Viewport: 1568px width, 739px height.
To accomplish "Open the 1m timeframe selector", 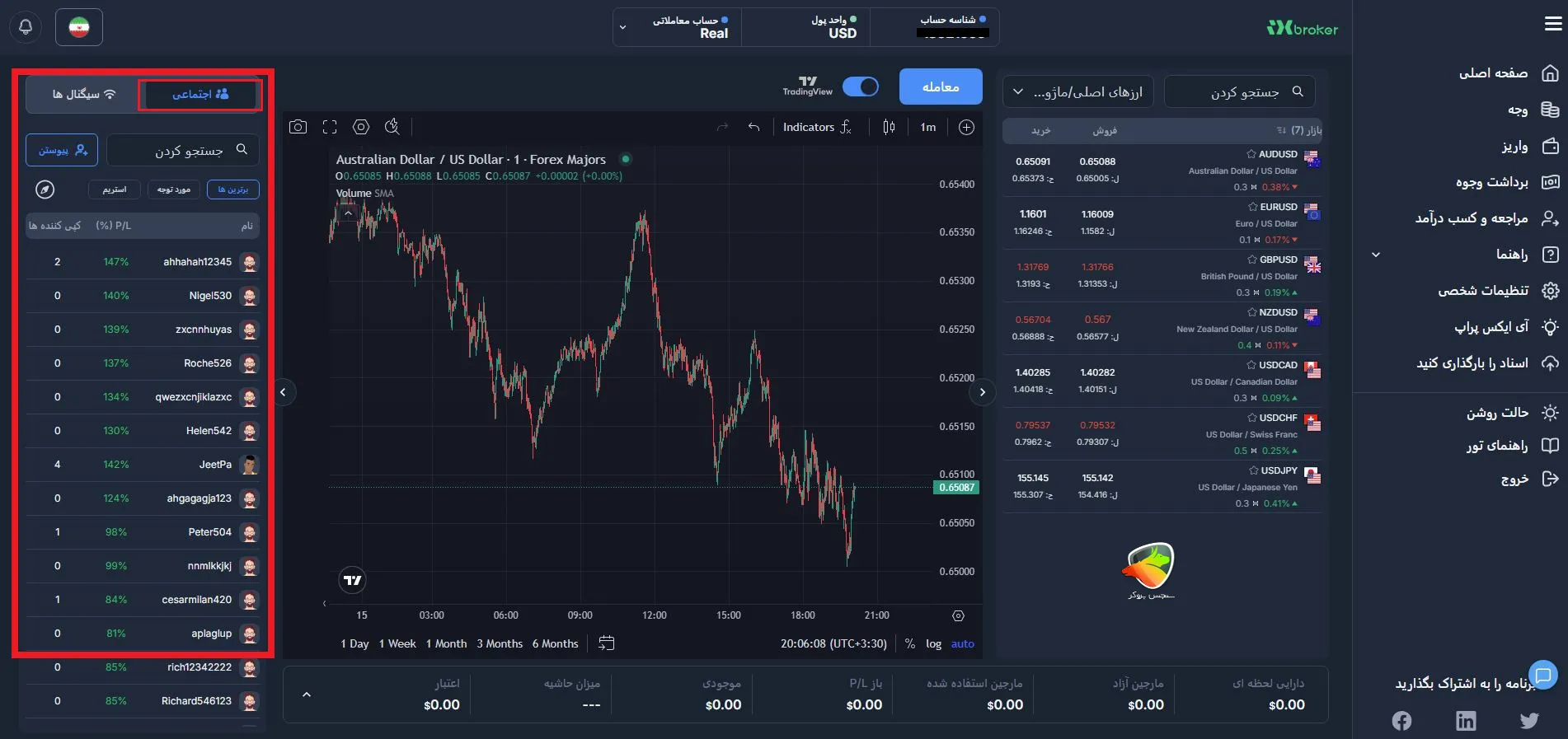I will coord(928,127).
